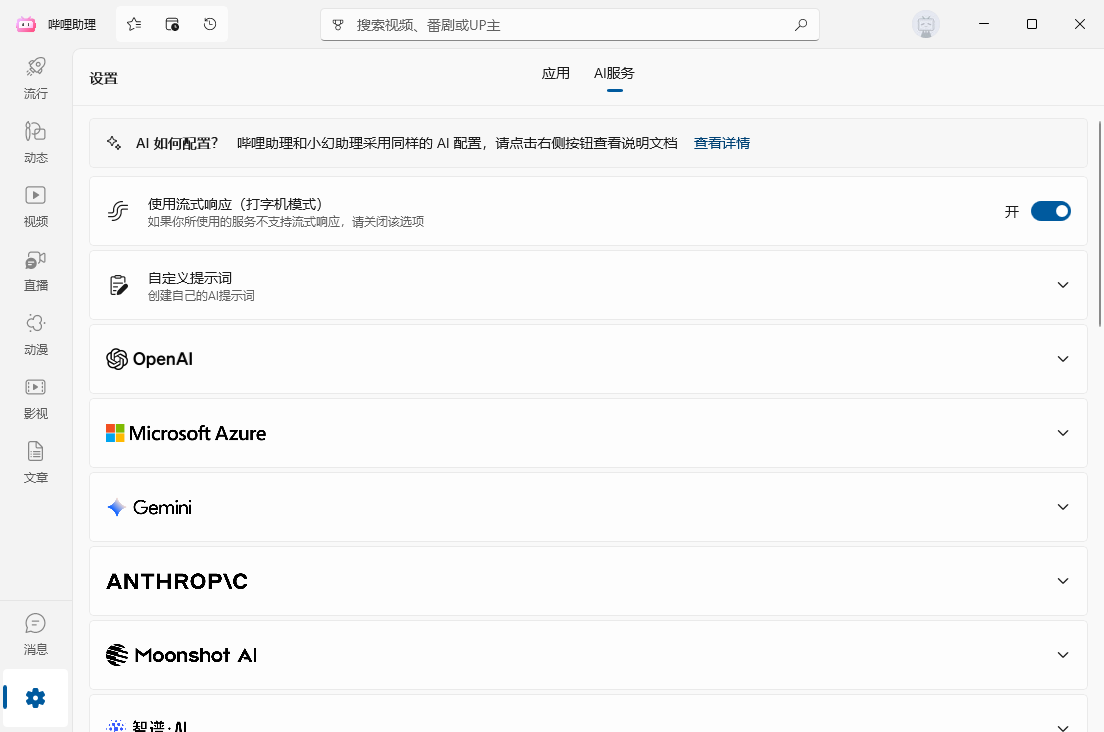This screenshot has height=732, width=1104.
Task: Open the 流行 (Popular) sidebar section
Action: pyautogui.click(x=35, y=78)
